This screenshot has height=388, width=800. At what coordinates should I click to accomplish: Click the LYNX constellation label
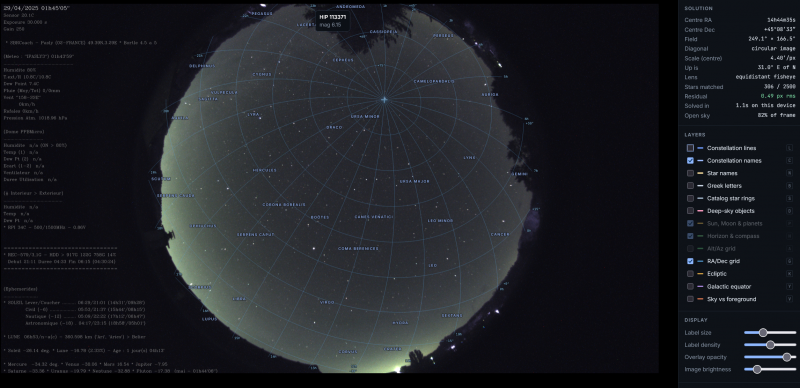coord(469,157)
